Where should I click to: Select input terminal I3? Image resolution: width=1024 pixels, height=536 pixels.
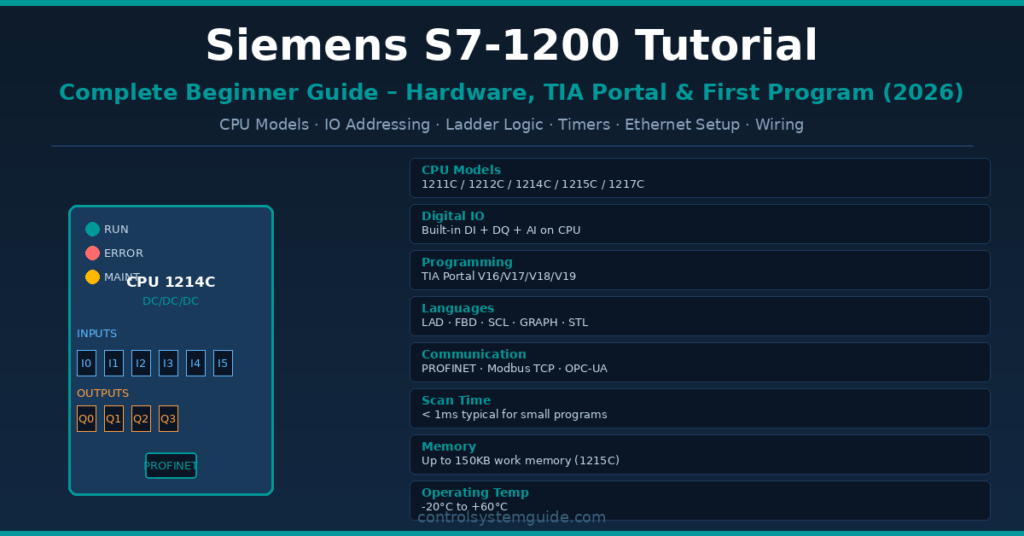[168, 364]
